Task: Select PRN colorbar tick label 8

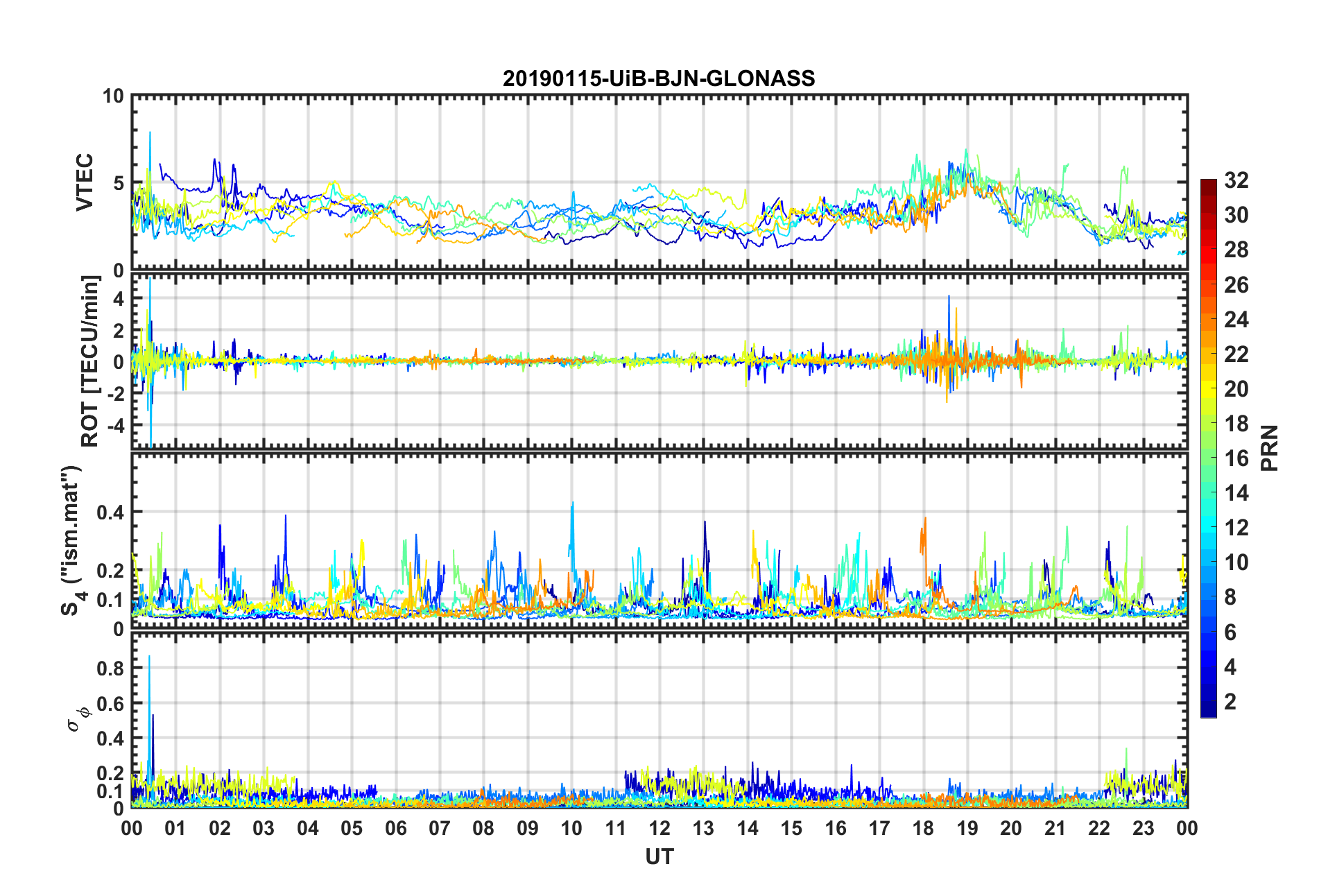Action: pyautogui.click(x=1230, y=597)
